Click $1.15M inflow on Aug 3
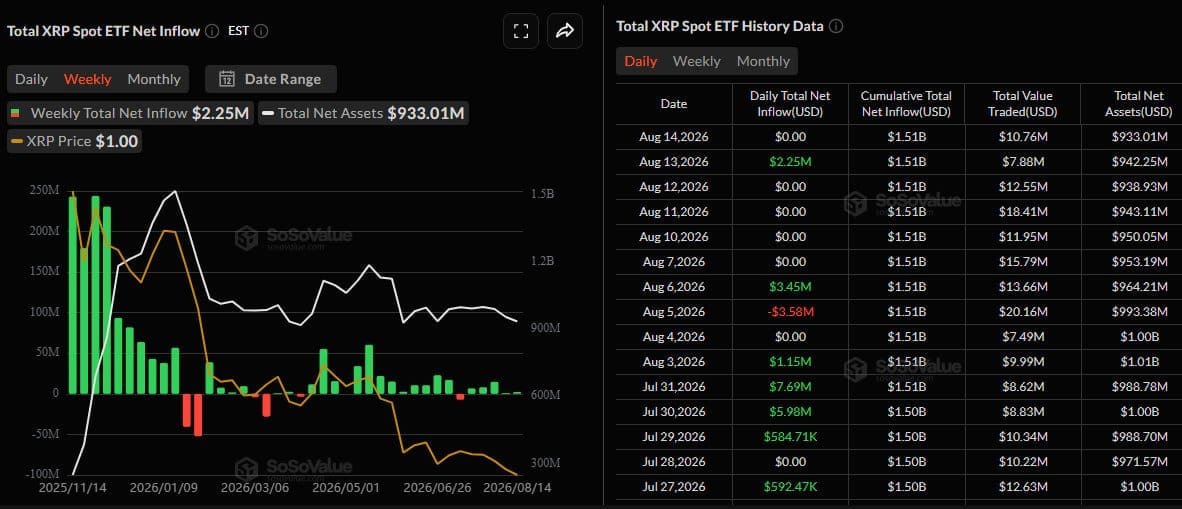The image size is (1182, 509). 790,361
